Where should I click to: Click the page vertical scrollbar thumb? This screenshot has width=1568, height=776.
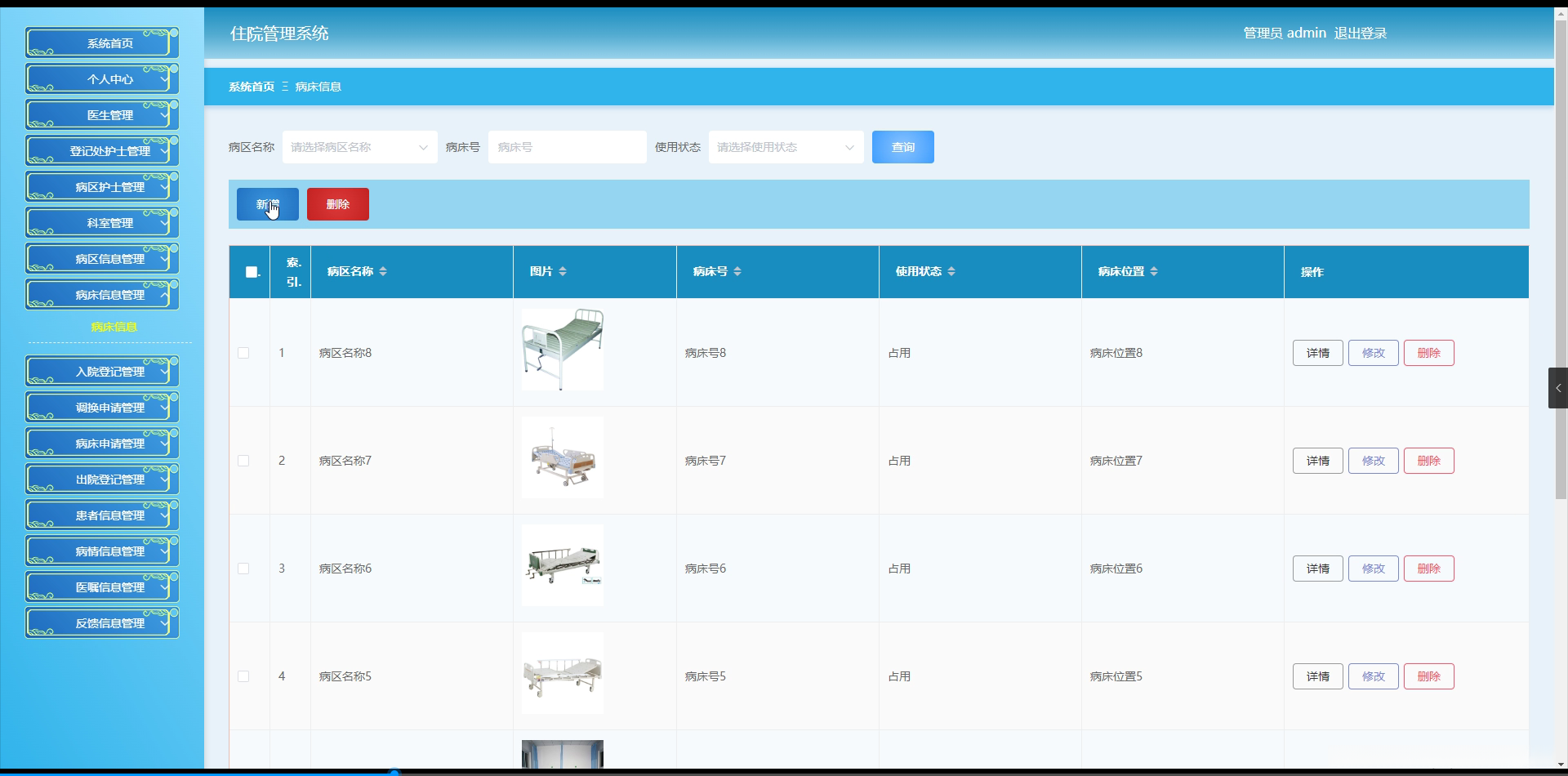click(x=1561, y=260)
